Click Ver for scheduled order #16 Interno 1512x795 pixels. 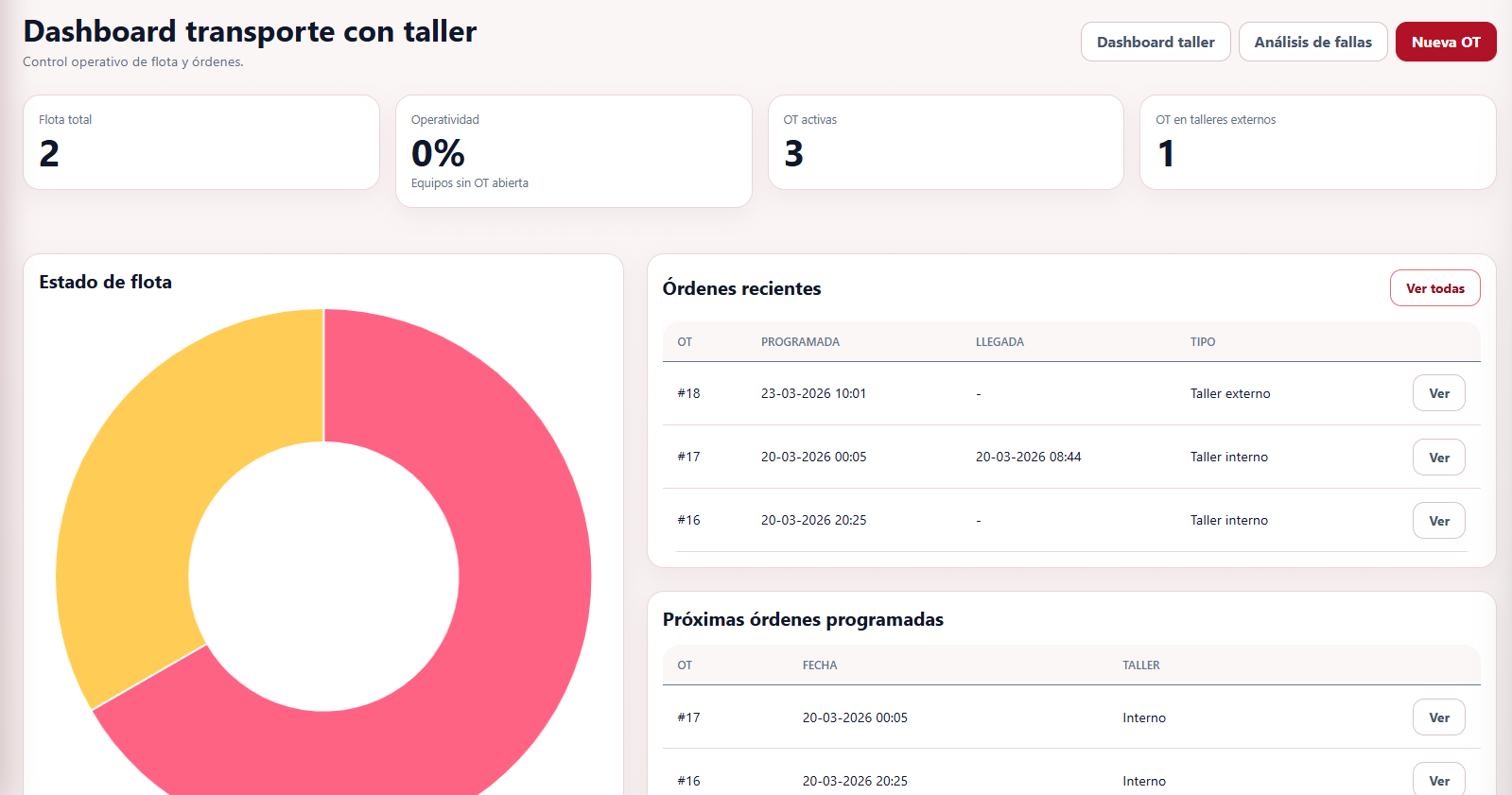point(1438,781)
